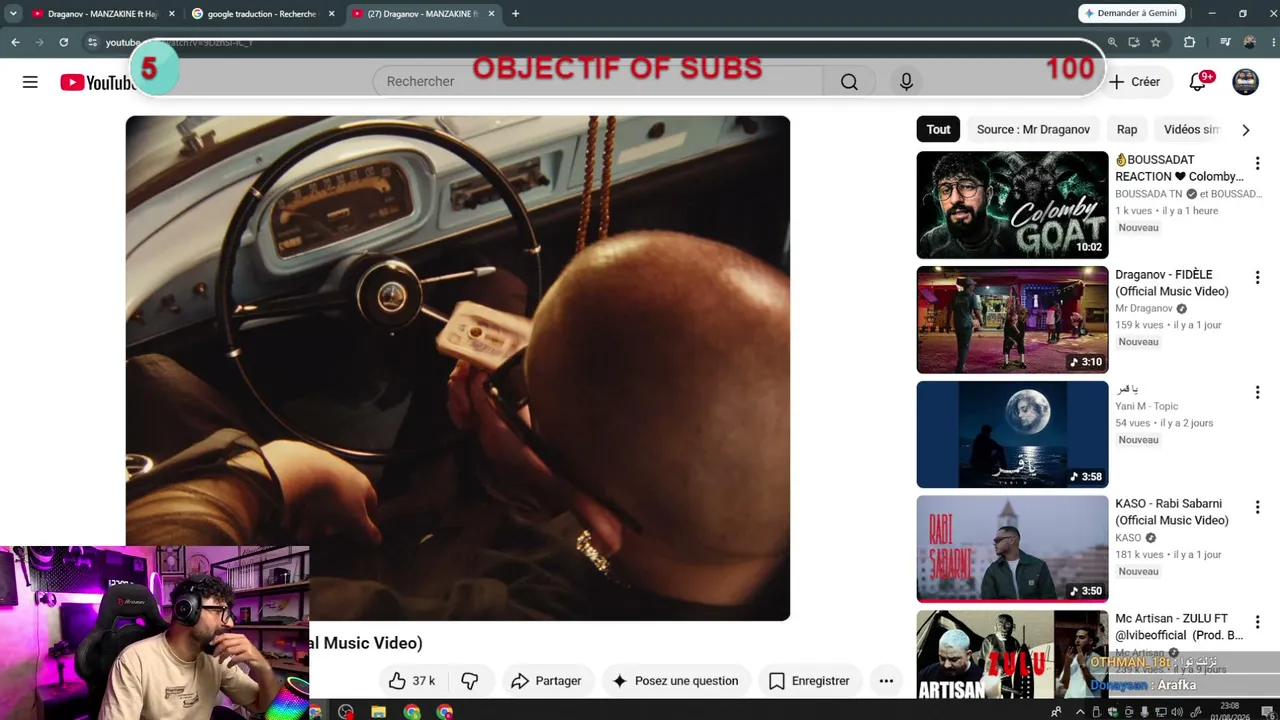Screen dimensions: 1280x720
Task: Open options menu for BOUSSADAT REACTION video
Action: coord(1257,163)
